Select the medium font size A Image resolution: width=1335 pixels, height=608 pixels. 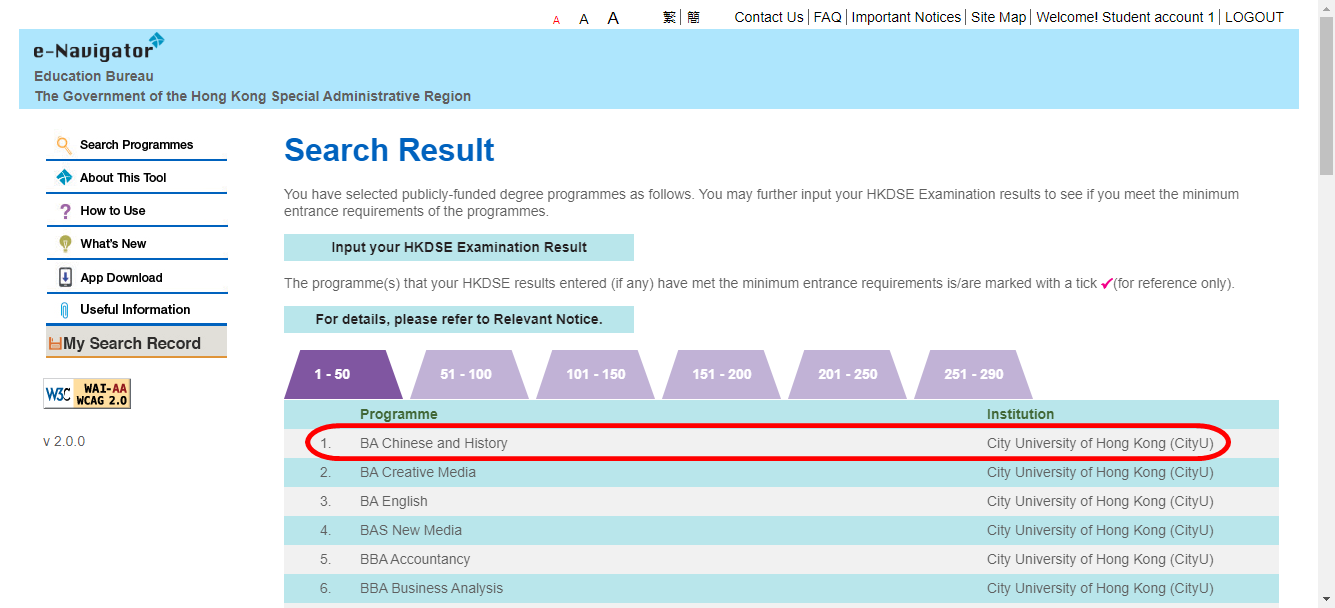pos(584,19)
